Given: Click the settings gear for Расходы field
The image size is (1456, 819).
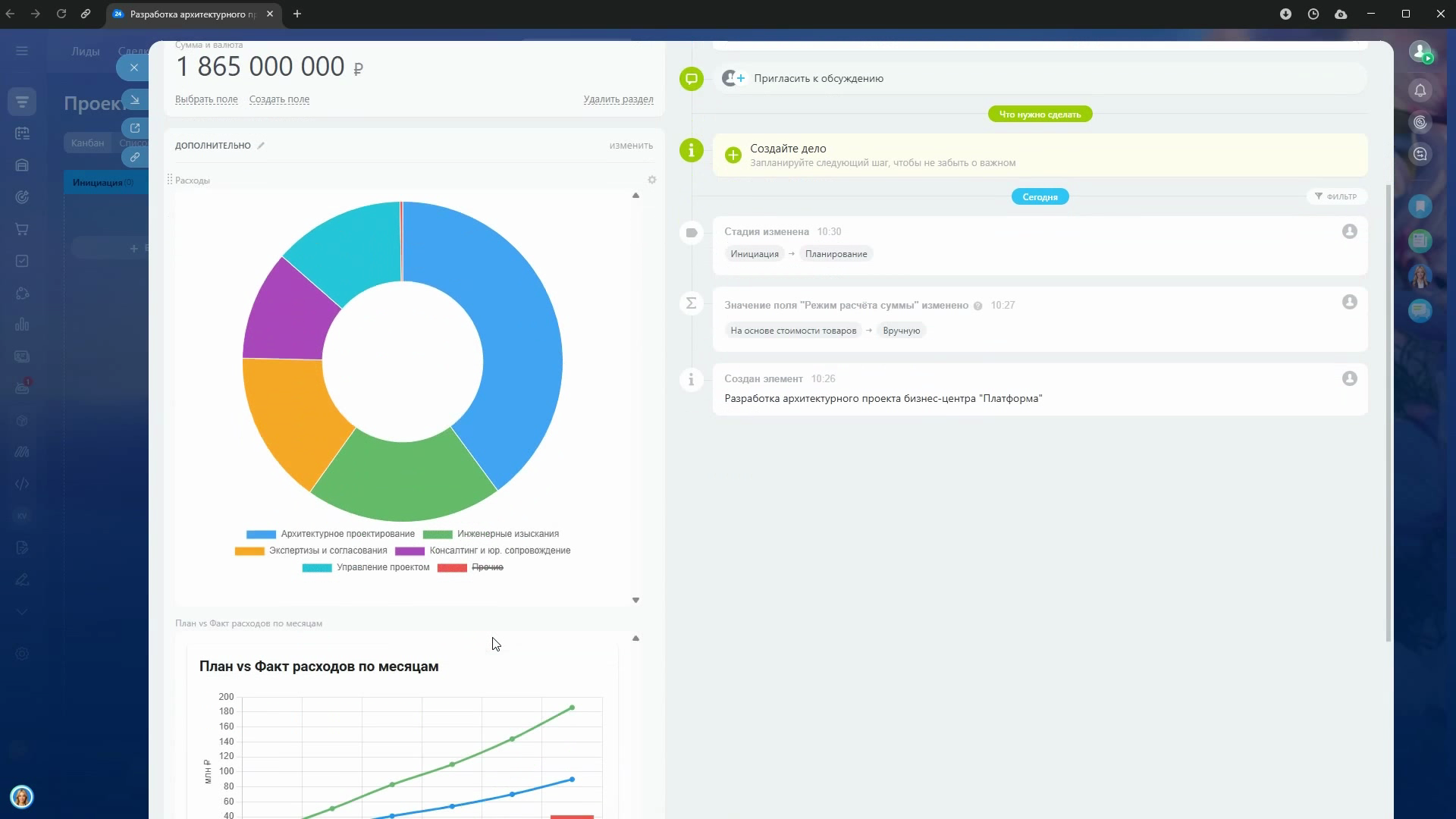Looking at the screenshot, I should click(x=652, y=180).
